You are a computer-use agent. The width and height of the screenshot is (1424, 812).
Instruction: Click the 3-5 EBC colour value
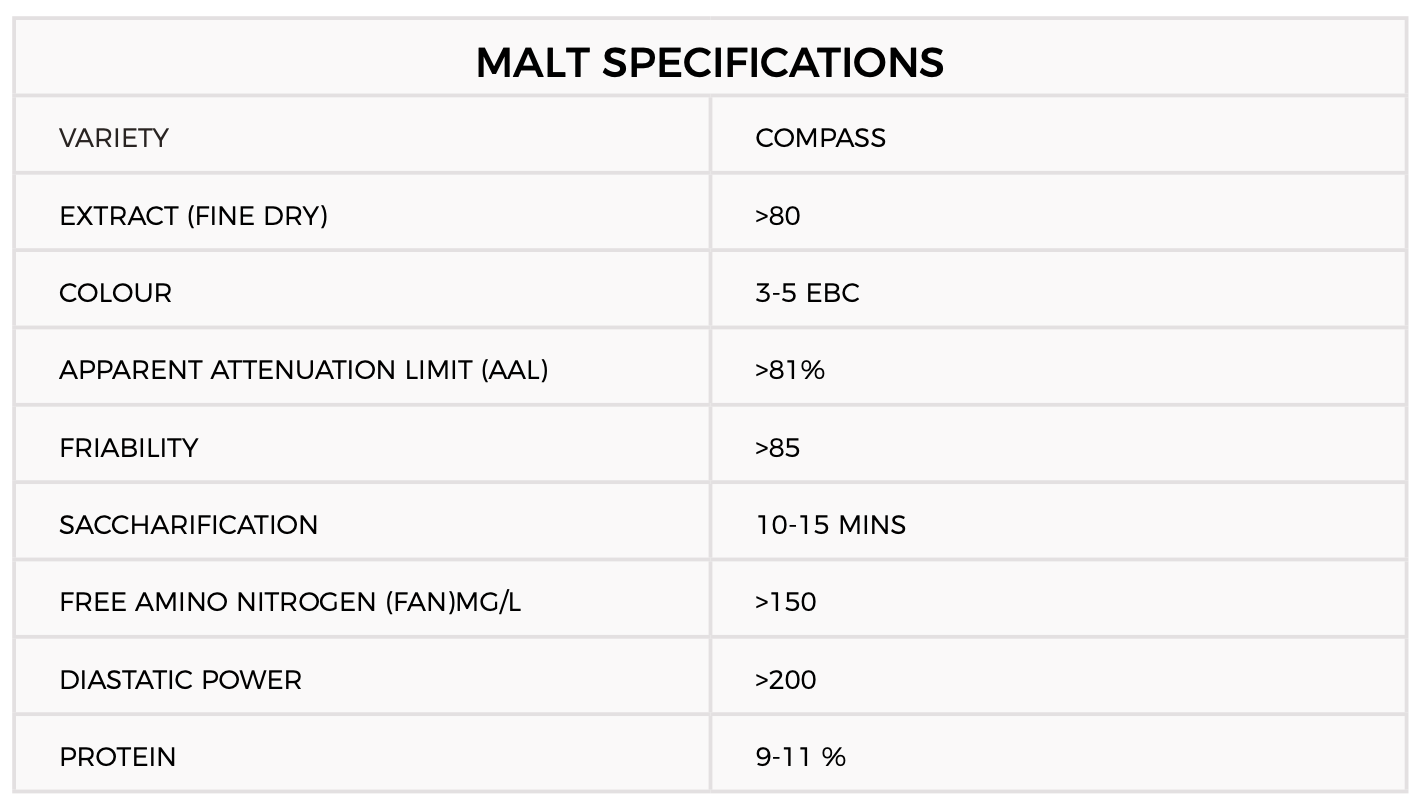click(808, 293)
